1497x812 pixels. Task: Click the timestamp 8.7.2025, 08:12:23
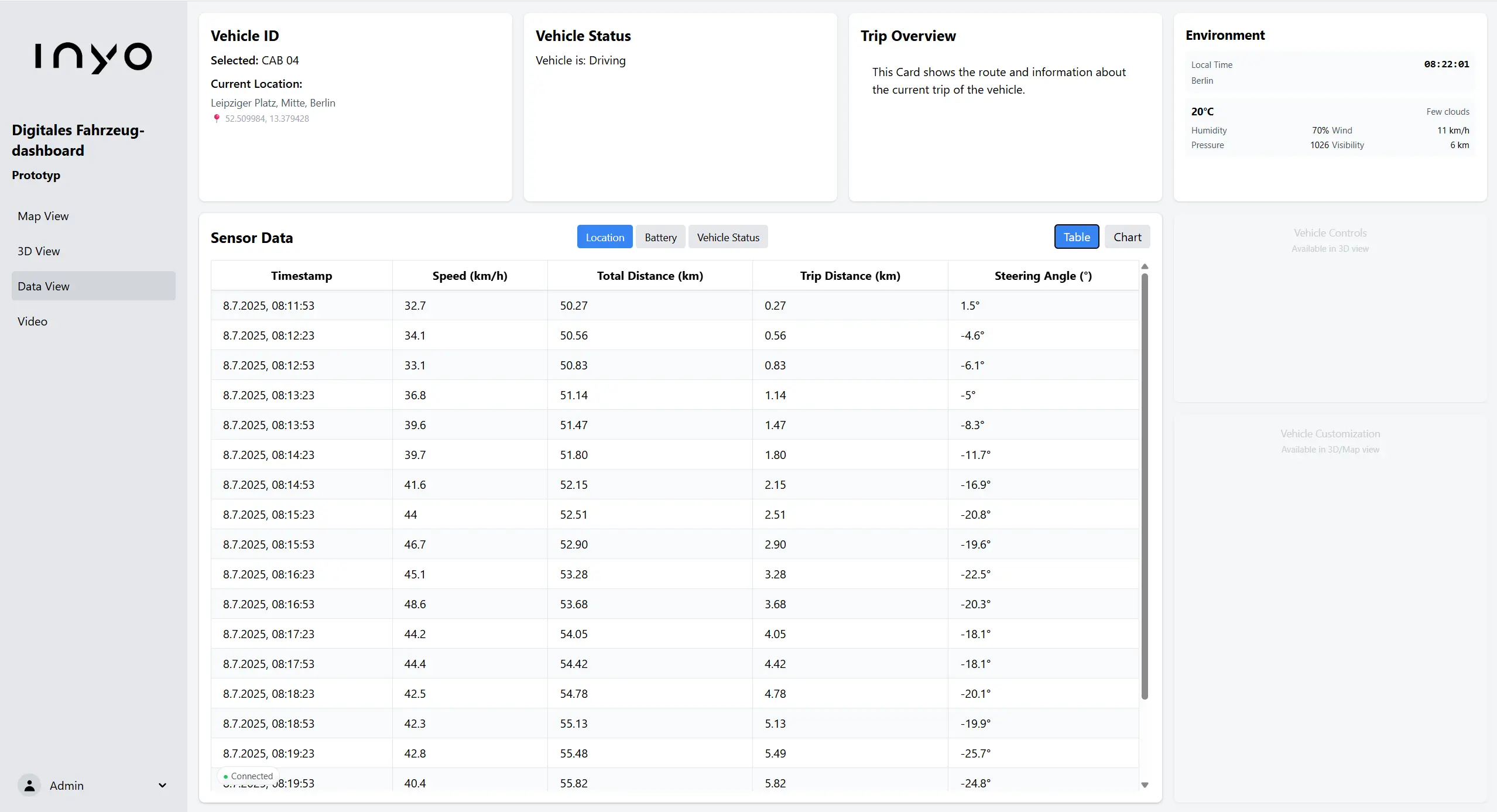coord(269,335)
